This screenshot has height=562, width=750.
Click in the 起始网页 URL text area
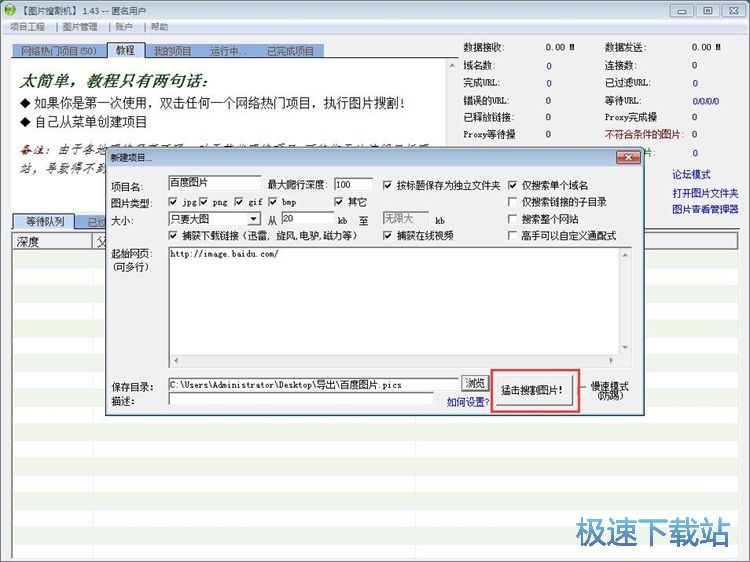coord(394,300)
